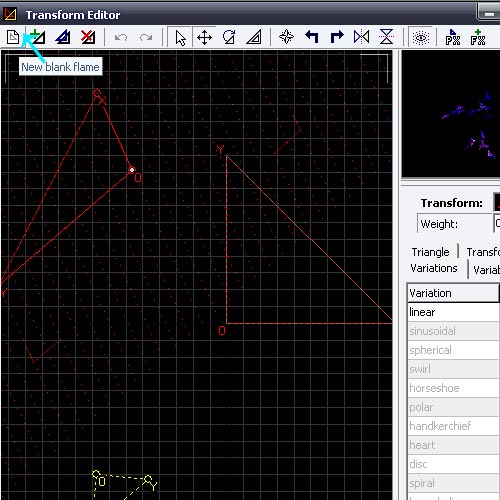500x500 pixels.
Task: Minimize the Transform Editor window
Action: [x=489, y=14]
